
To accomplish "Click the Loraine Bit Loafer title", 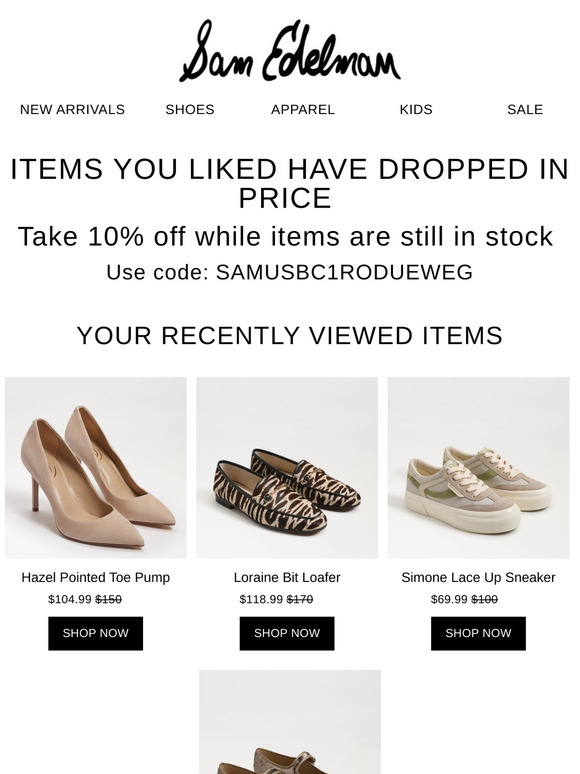I will (x=287, y=578).
